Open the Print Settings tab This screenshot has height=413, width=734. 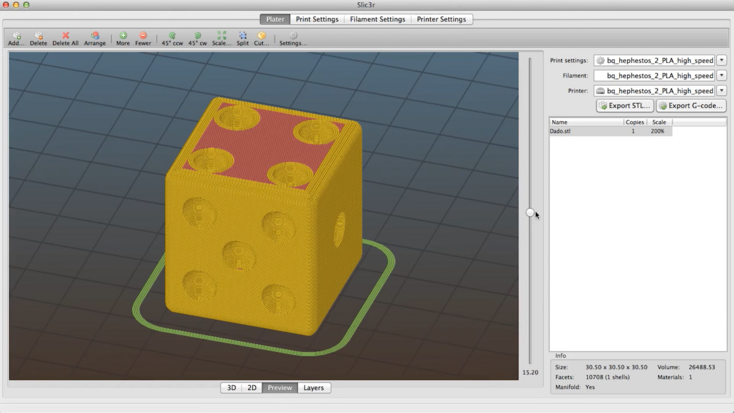pyautogui.click(x=317, y=19)
